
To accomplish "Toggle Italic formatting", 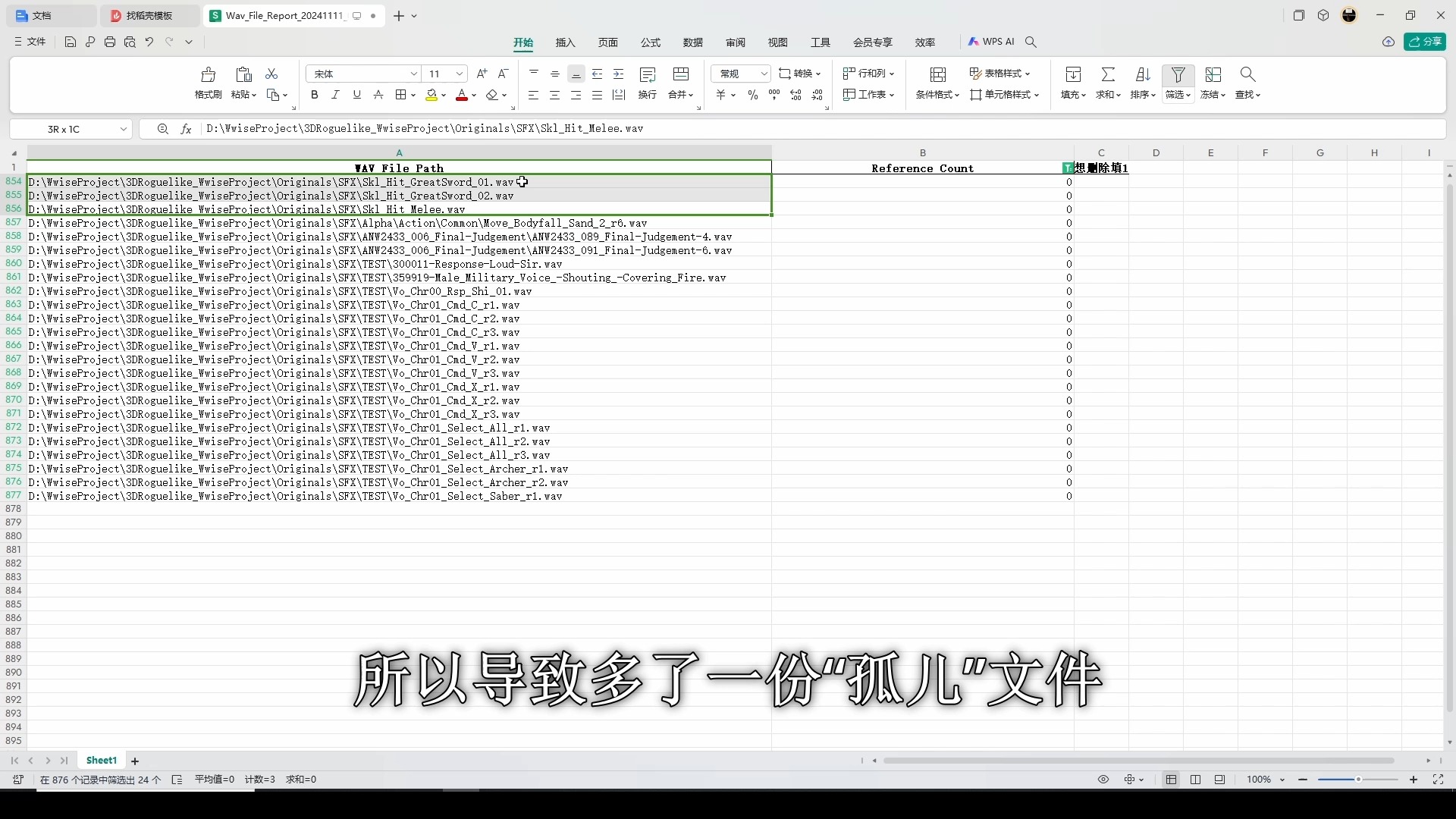I will (335, 95).
